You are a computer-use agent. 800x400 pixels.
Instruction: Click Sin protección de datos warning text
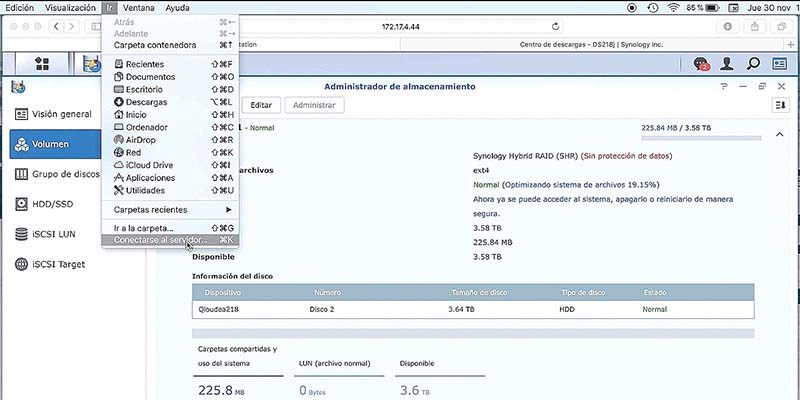tap(626, 156)
